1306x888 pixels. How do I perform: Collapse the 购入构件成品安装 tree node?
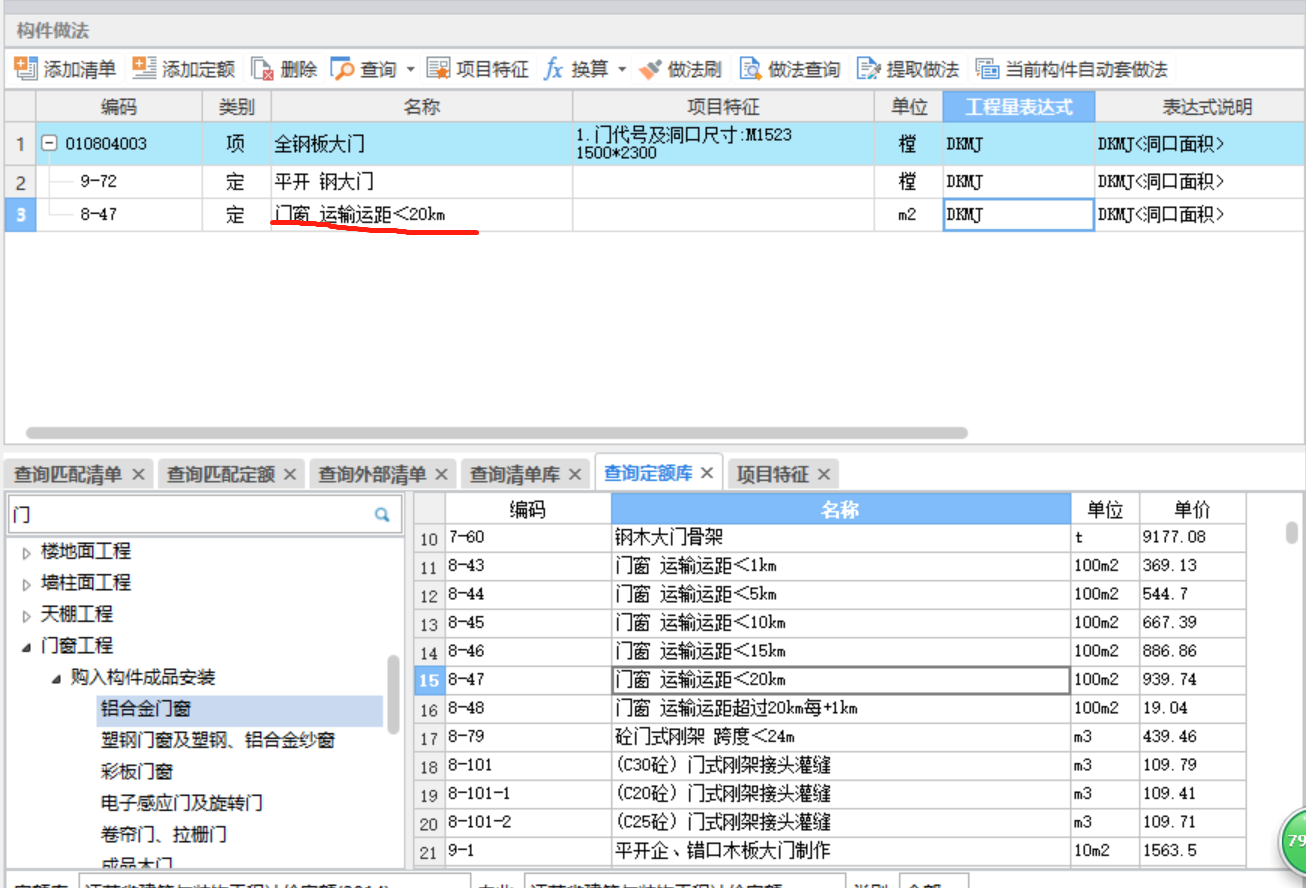pos(57,678)
